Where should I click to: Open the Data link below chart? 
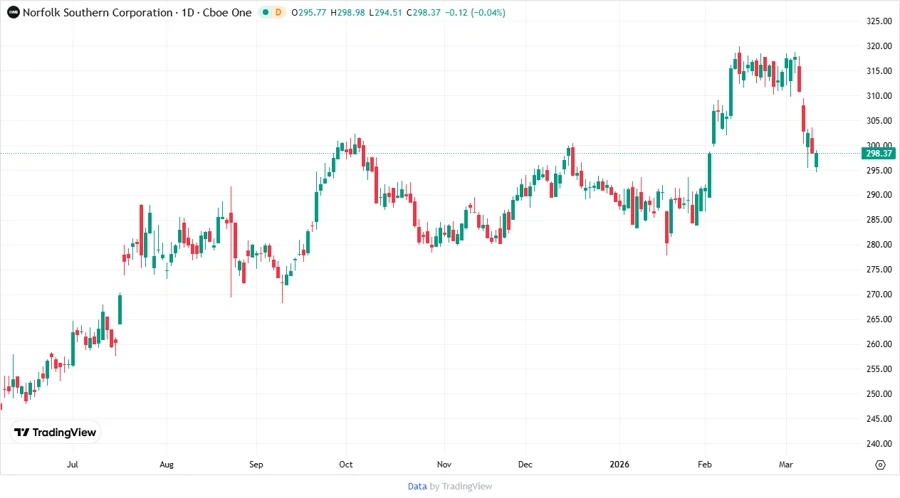click(417, 486)
